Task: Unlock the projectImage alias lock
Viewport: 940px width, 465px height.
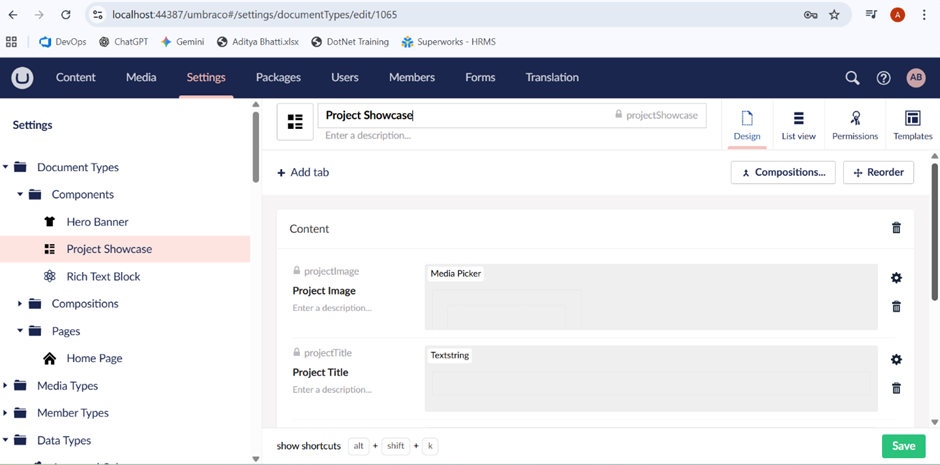Action: point(297,271)
